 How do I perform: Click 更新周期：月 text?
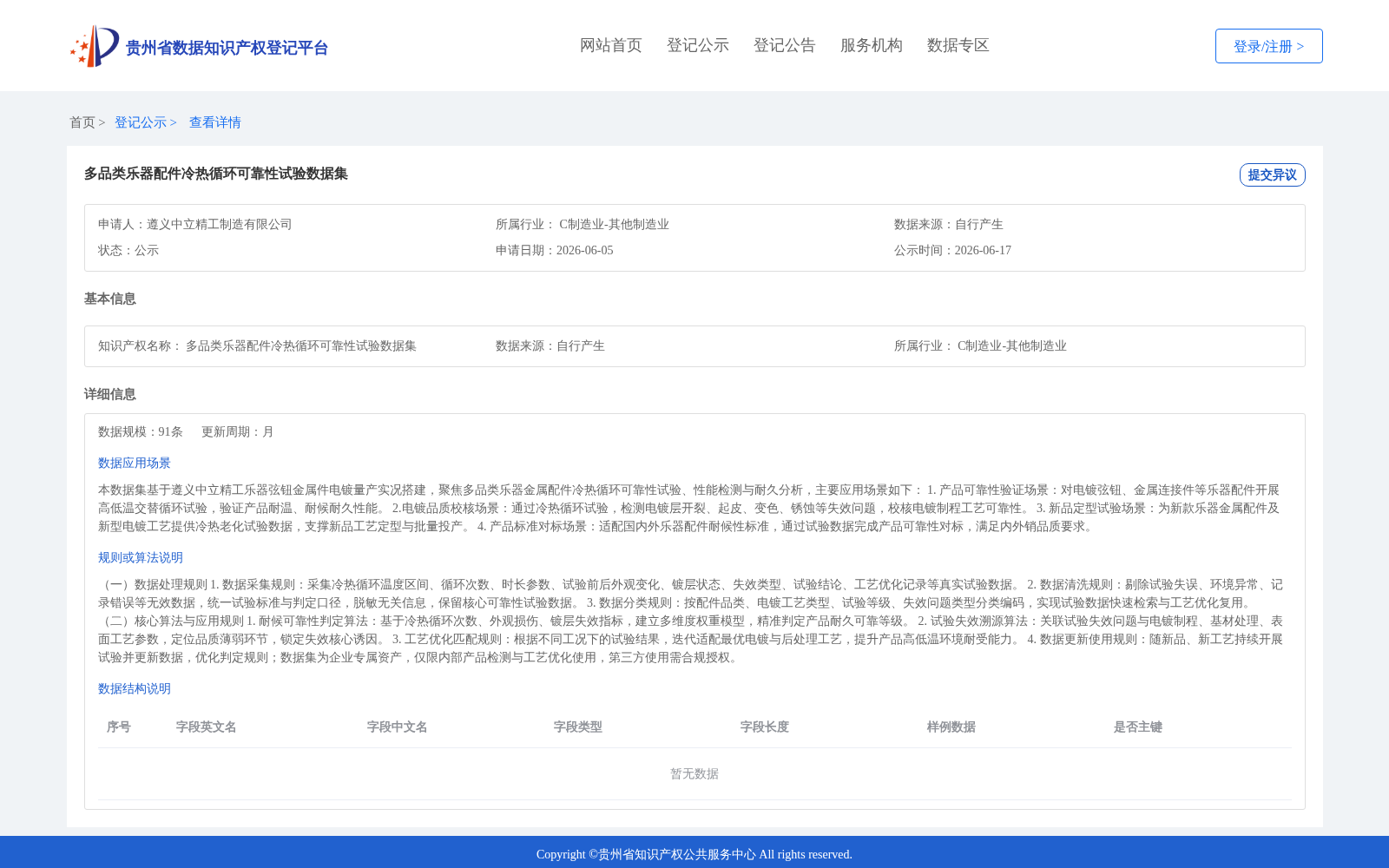[x=238, y=431]
